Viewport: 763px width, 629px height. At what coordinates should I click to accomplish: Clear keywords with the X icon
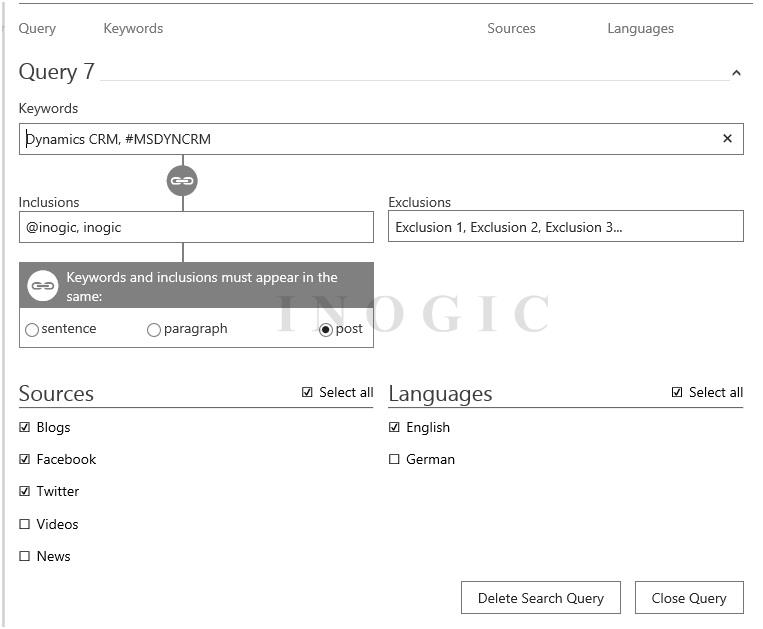[x=727, y=139]
